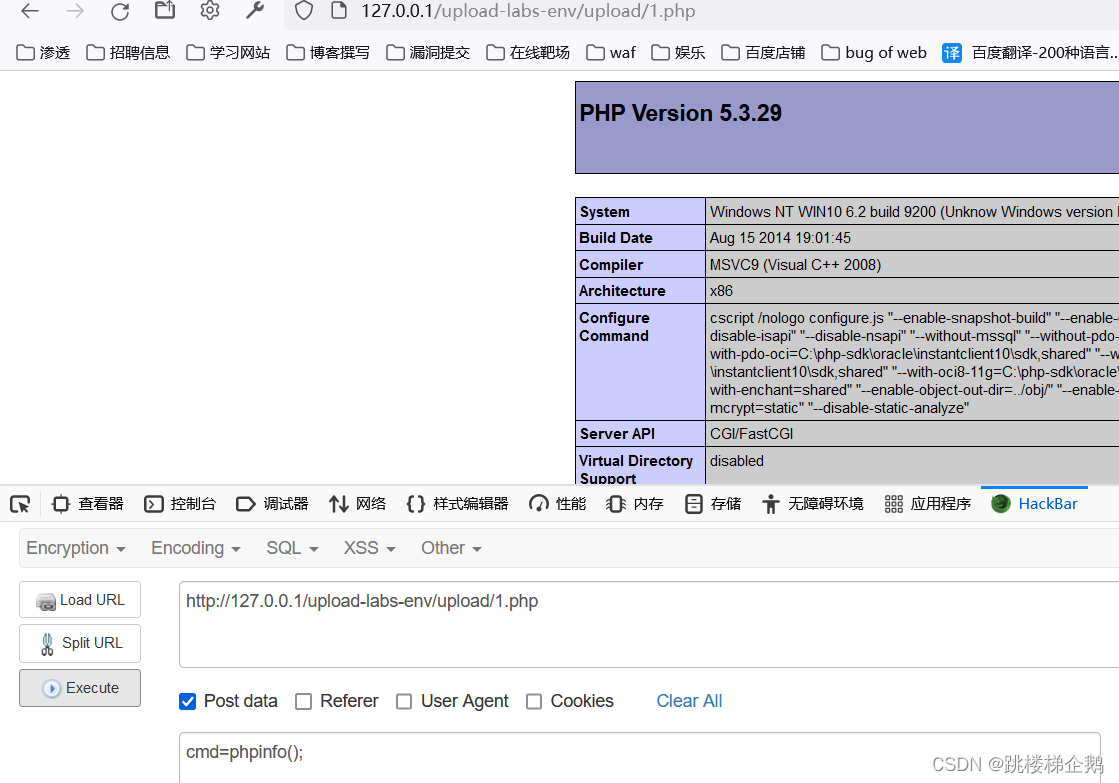Expand the Encryption dropdown in HackBar
The width and height of the screenshot is (1119, 783).
coord(76,548)
